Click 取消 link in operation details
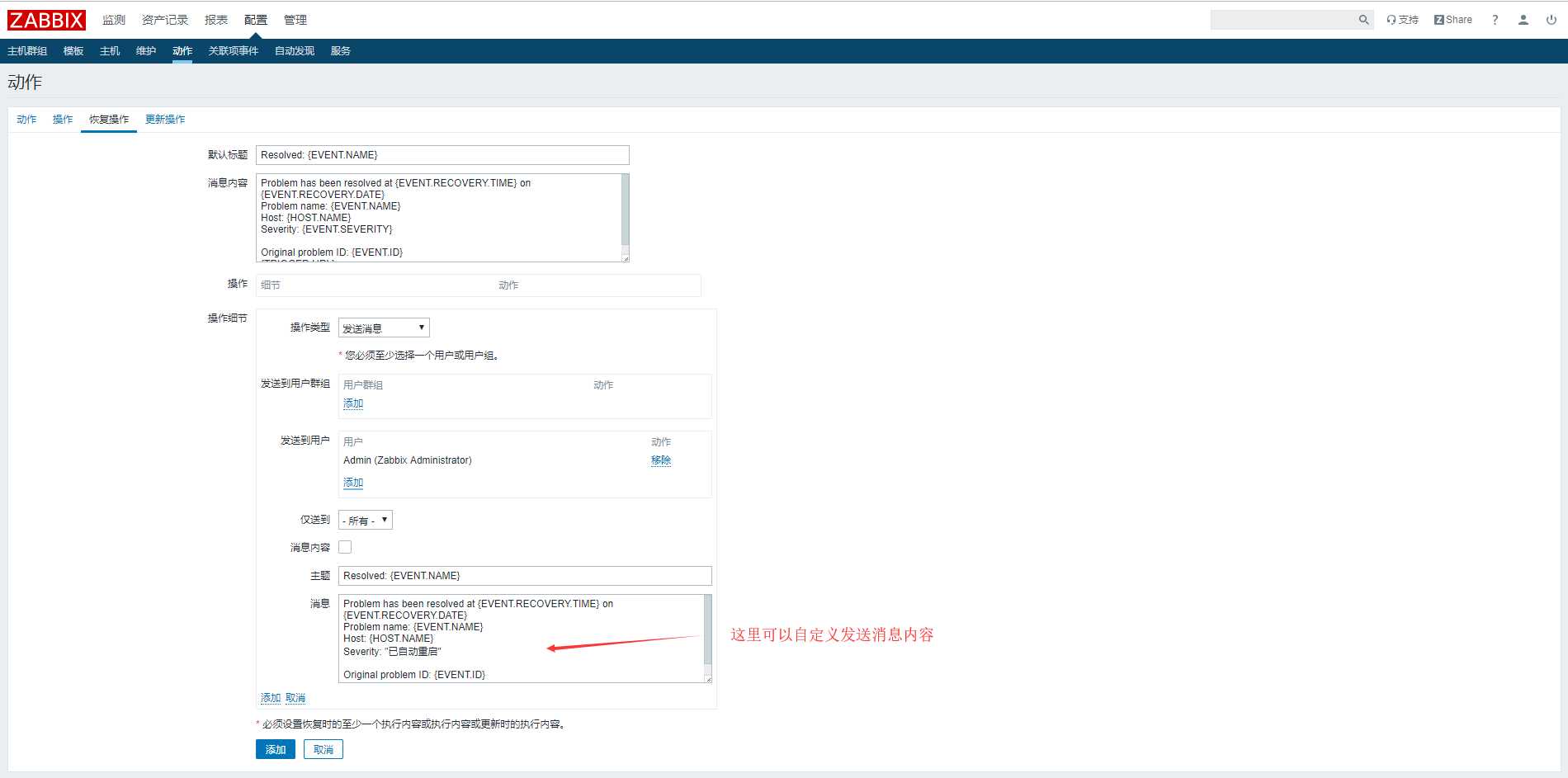Screen dimensions: 1568x778 point(295,698)
